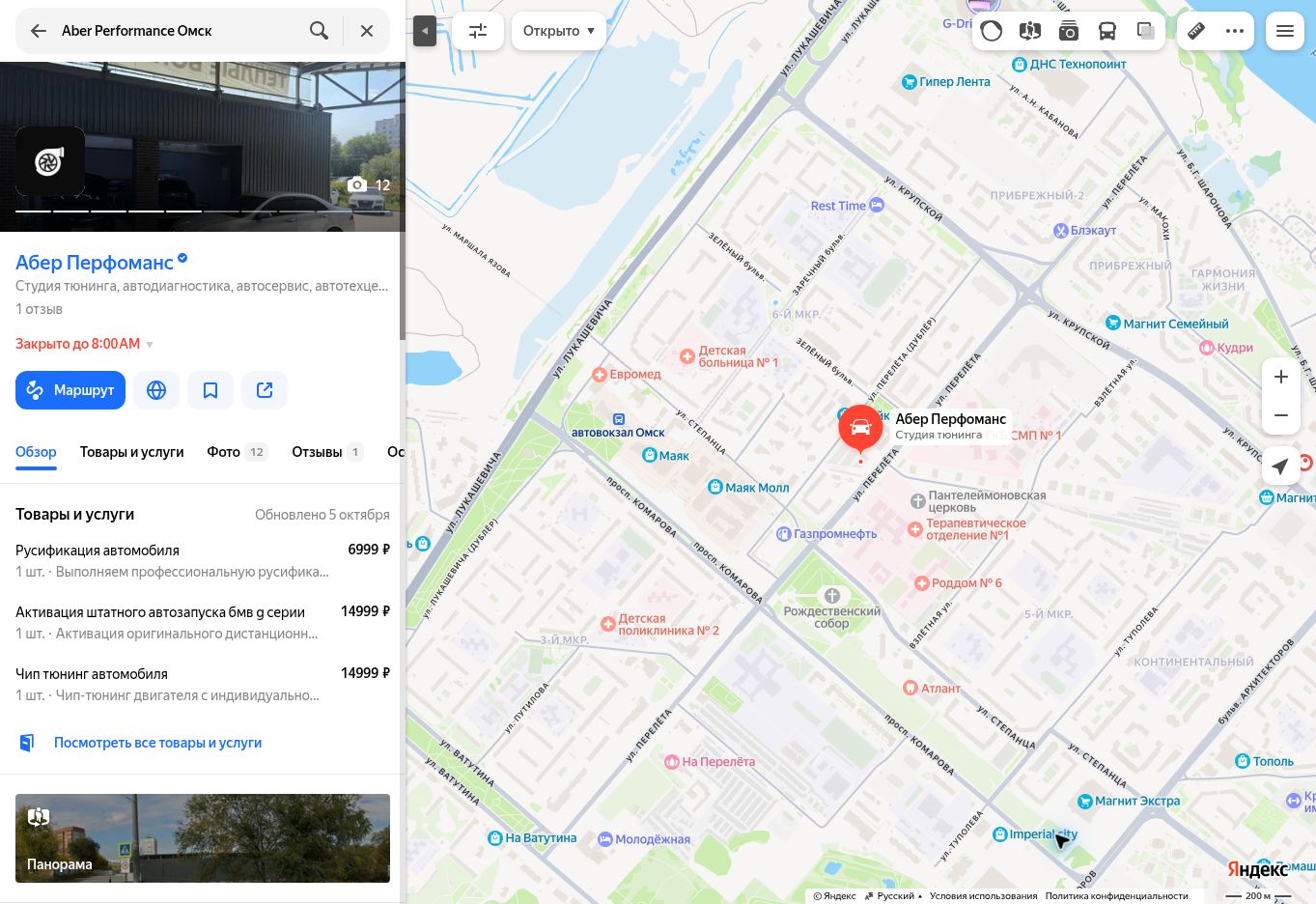Image resolution: width=1316 pixels, height=904 pixels.
Task: Collapse the side panel with the arrow button
Action: pyautogui.click(x=425, y=31)
